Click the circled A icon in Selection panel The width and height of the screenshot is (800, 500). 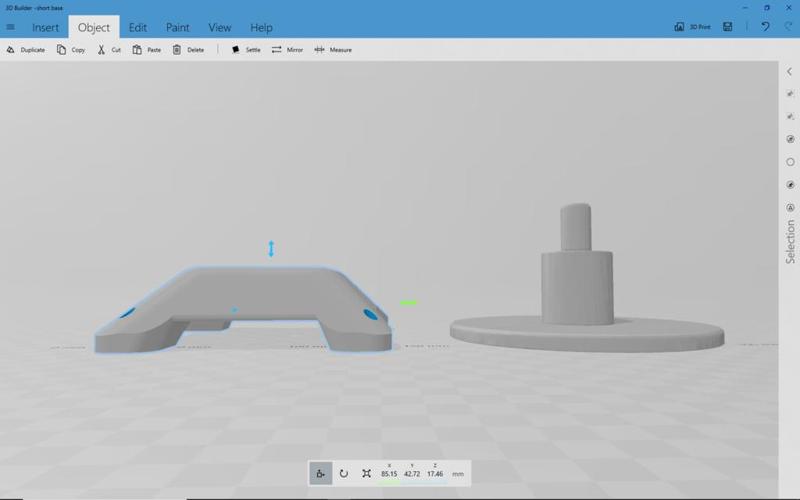pos(790,208)
